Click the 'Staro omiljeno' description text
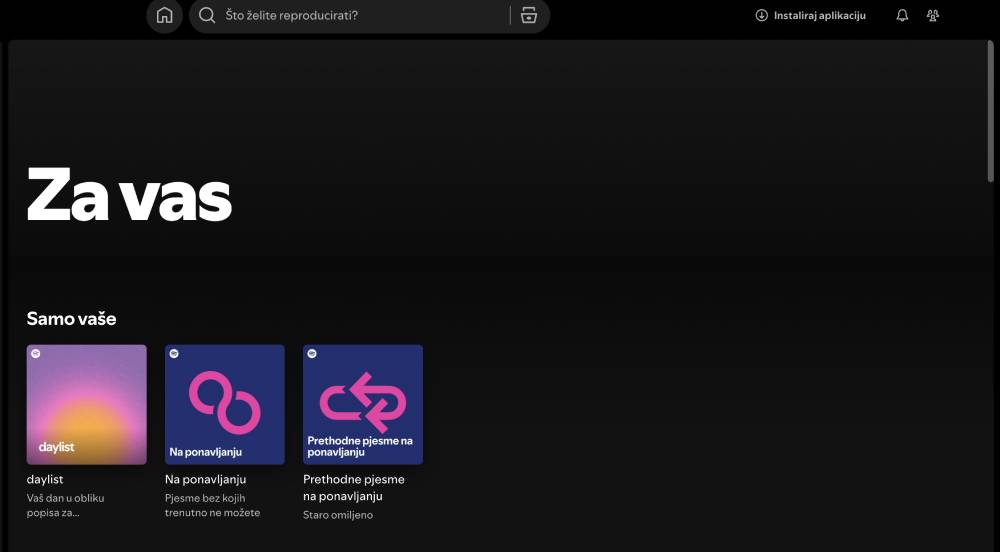The width and height of the screenshot is (1000, 552). (338, 515)
